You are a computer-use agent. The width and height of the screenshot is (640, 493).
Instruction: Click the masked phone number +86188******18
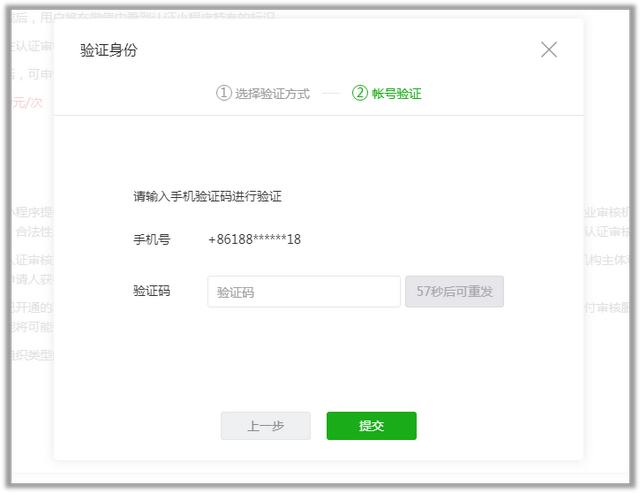(255, 239)
